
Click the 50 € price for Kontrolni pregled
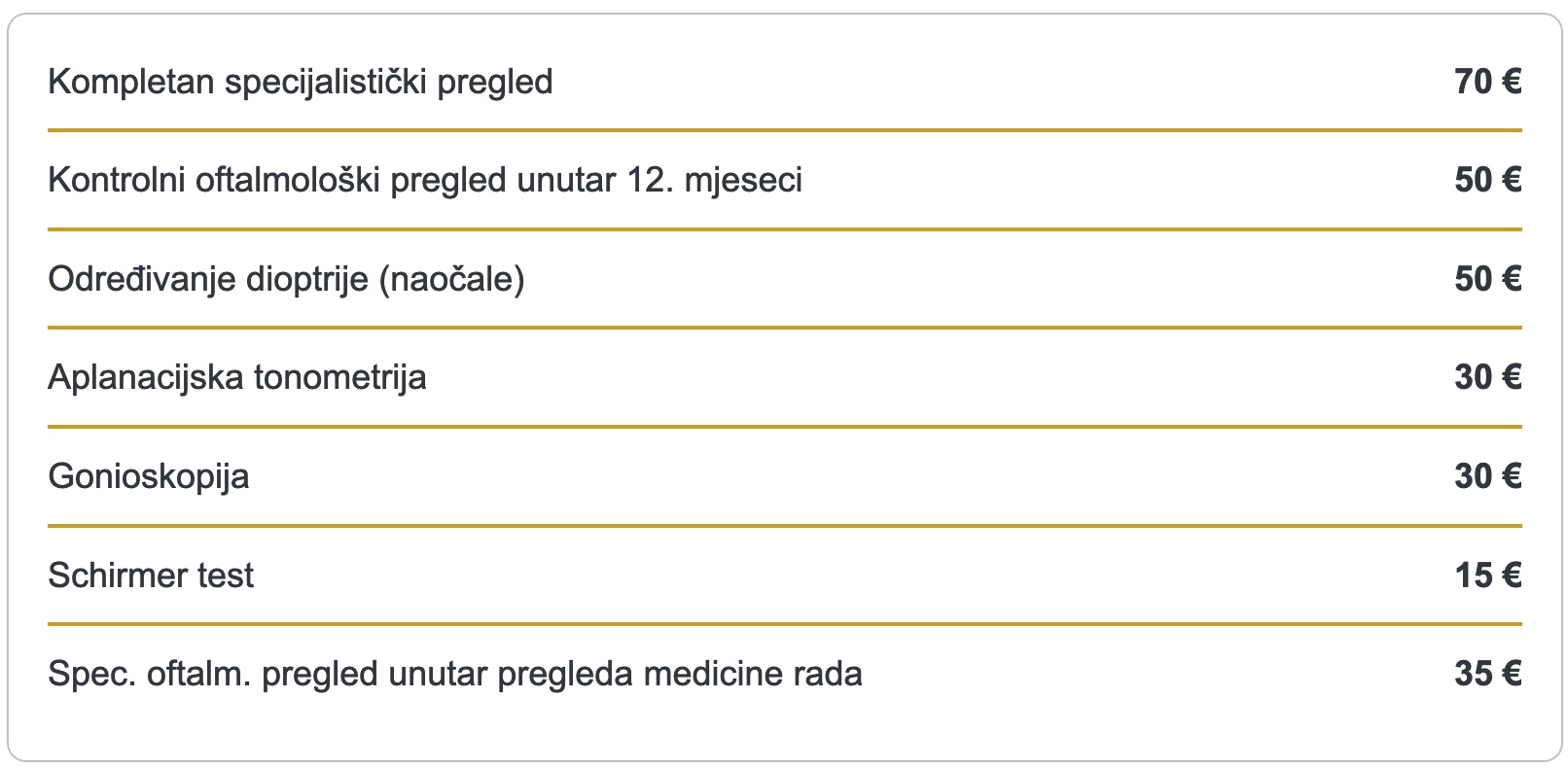click(x=1487, y=181)
